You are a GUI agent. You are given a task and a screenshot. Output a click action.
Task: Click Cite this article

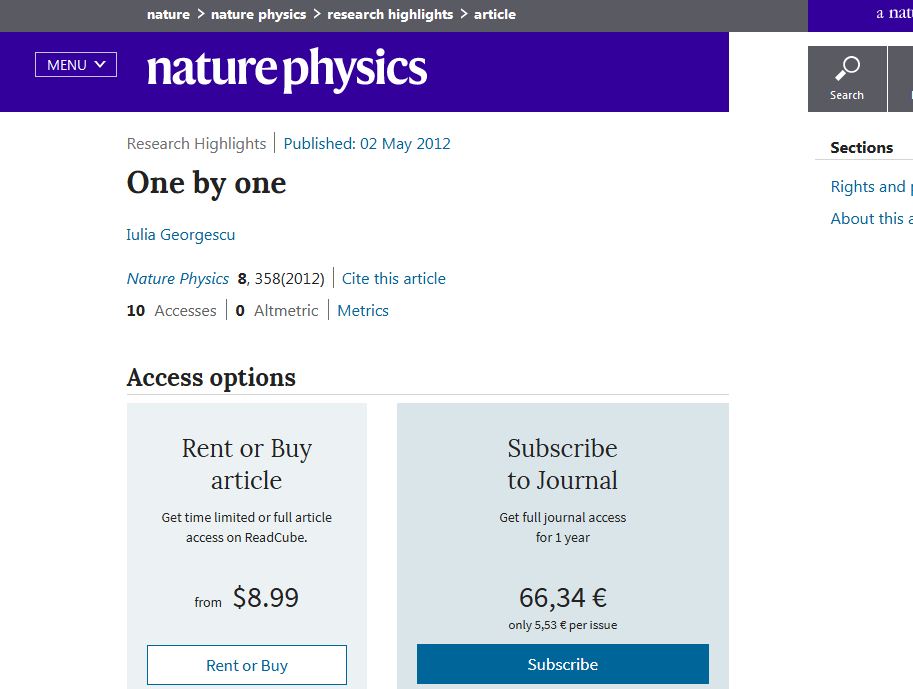pos(394,279)
